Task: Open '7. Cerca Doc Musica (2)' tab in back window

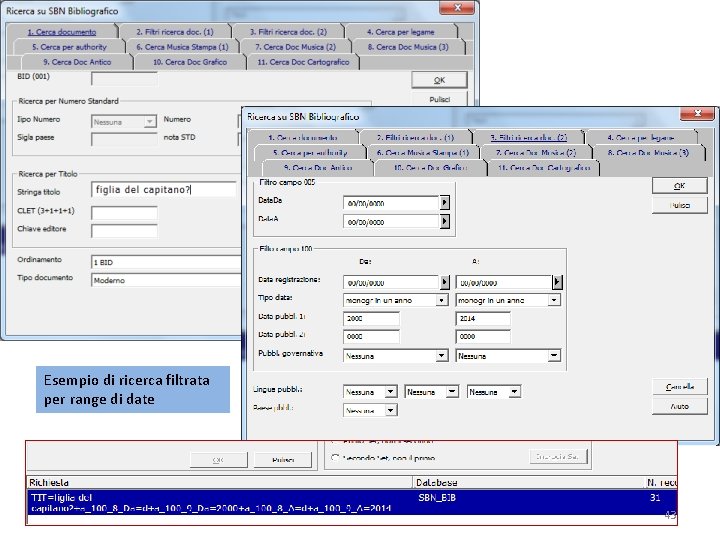Action: pos(295,47)
